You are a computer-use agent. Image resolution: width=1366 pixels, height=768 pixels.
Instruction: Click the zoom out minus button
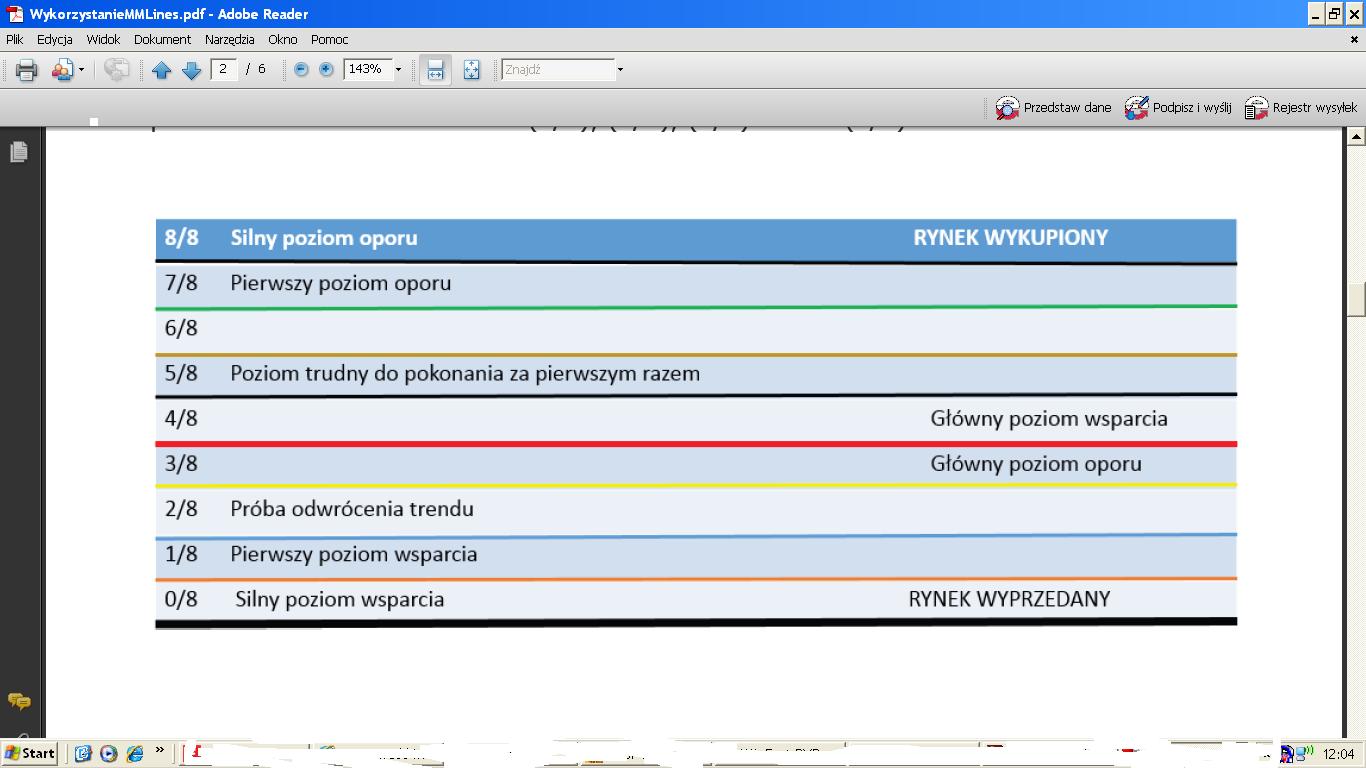coord(301,70)
